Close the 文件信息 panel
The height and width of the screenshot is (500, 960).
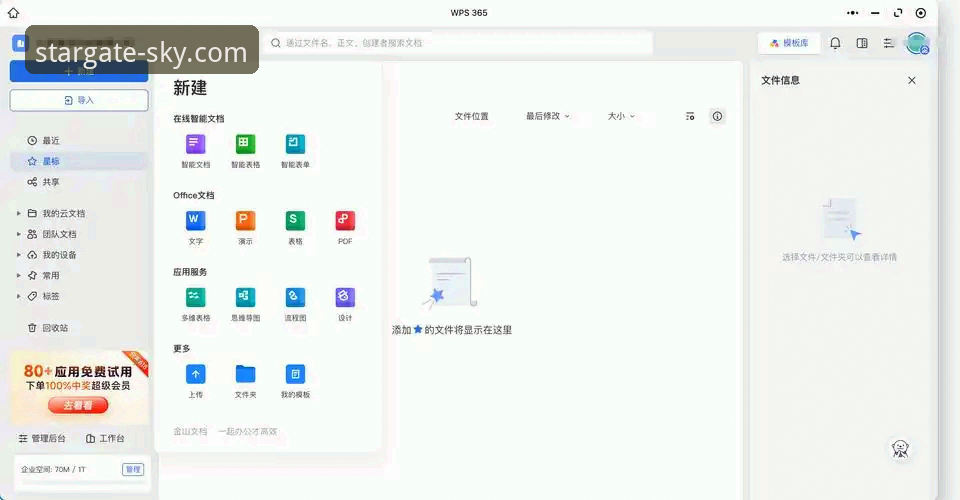(x=912, y=80)
